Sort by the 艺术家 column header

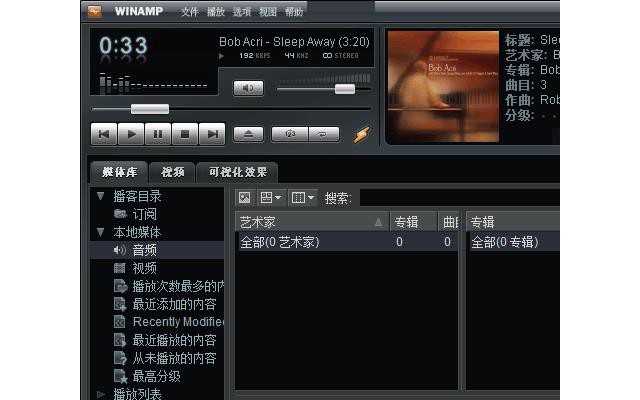pos(312,222)
